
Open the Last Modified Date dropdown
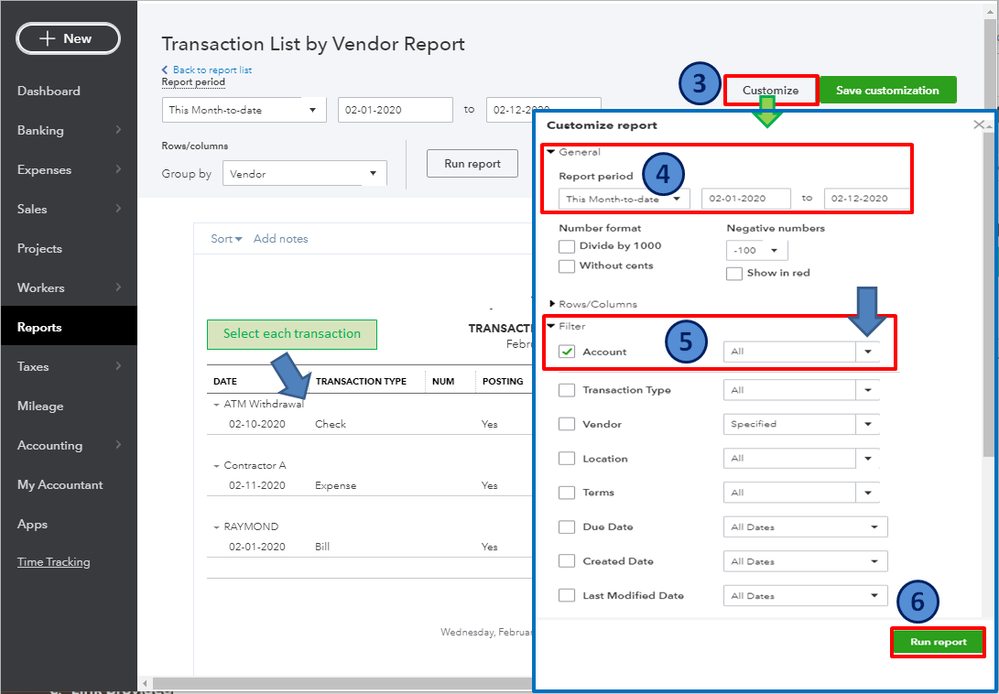[x=805, y=596]
